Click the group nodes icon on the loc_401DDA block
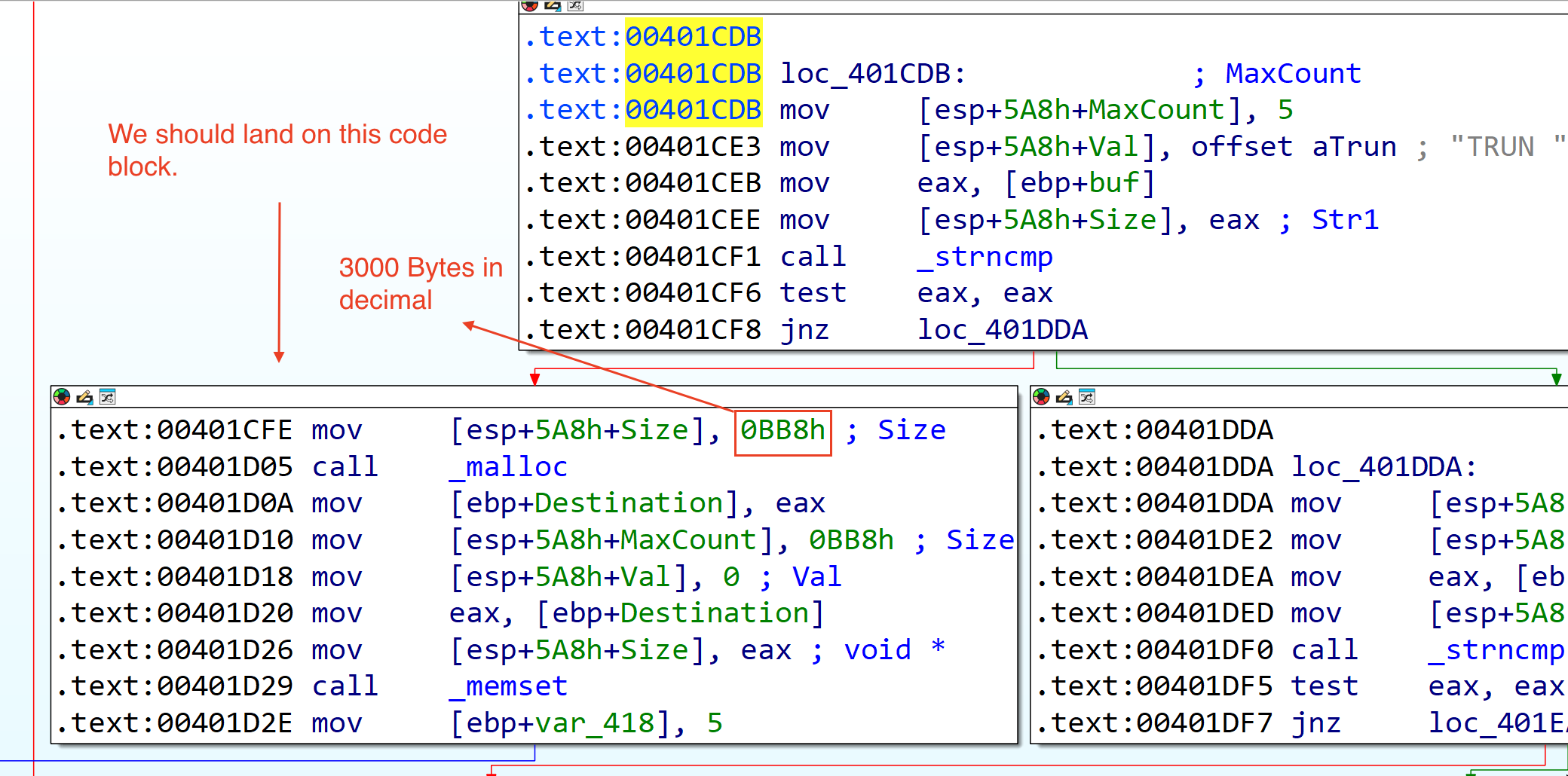 (1086, 397)
